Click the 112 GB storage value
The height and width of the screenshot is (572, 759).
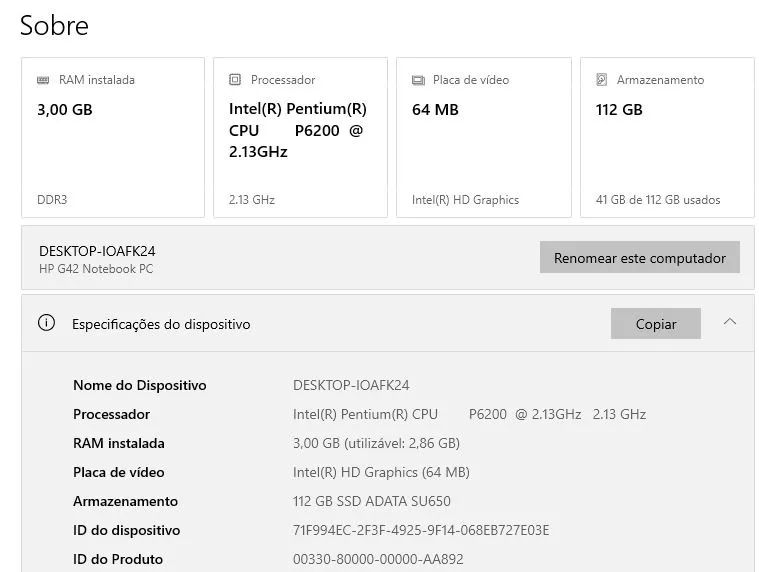619,109
